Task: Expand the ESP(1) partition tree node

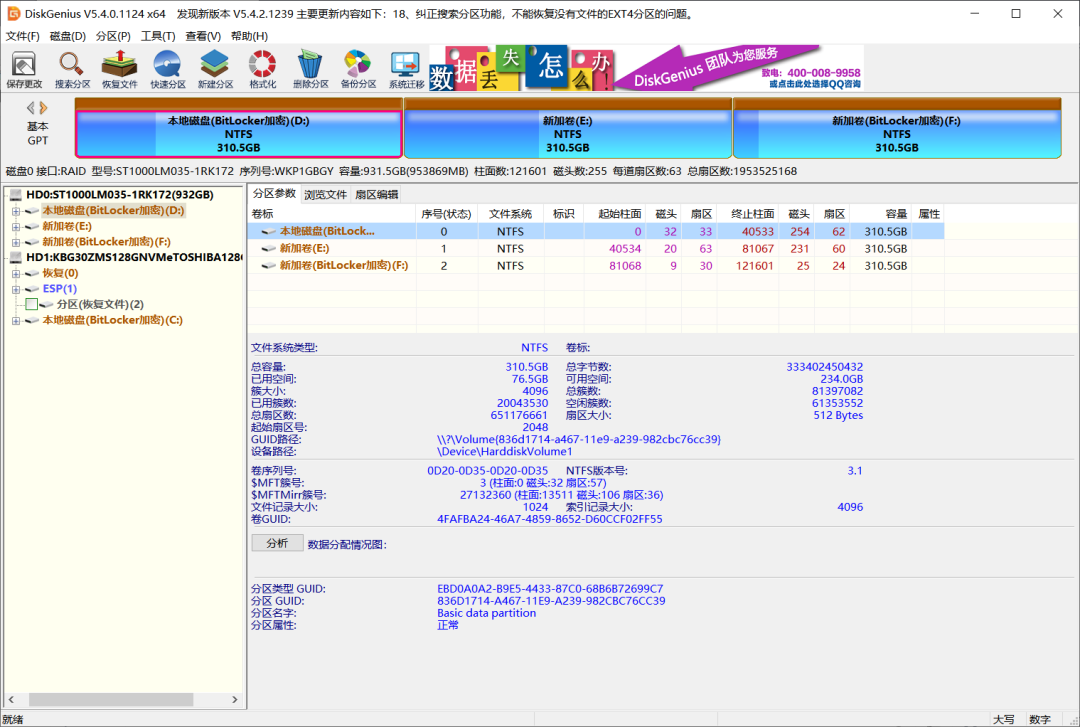Action: pyautogui.click(x=16, y=289)
